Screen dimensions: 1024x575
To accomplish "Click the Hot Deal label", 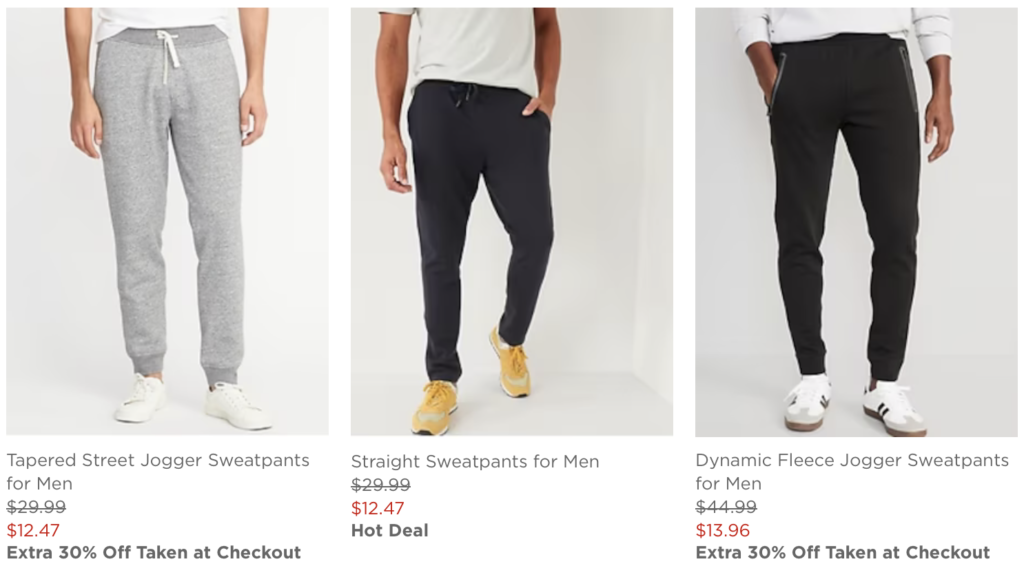I will 389,530.
